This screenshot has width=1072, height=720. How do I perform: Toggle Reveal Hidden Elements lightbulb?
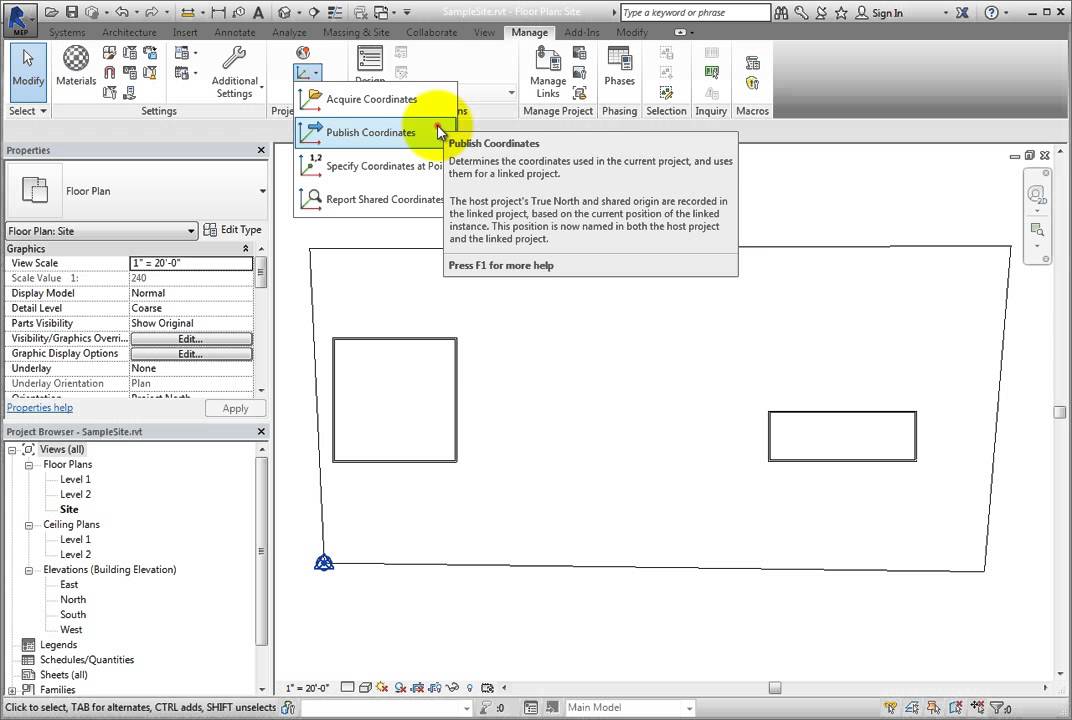coord(470,687)
